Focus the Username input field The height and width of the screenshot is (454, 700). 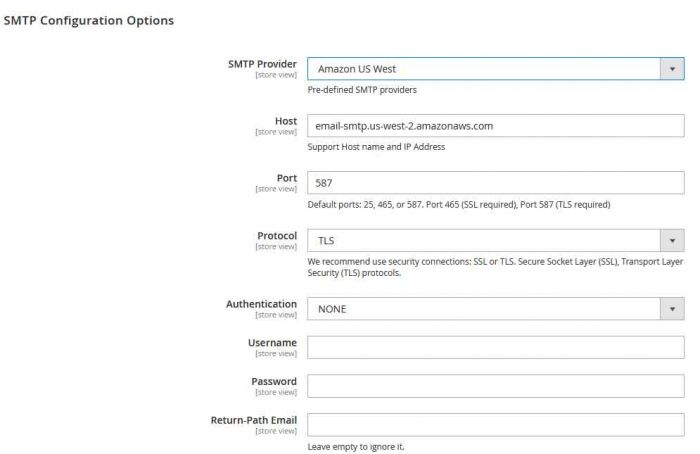pos(496,347)
